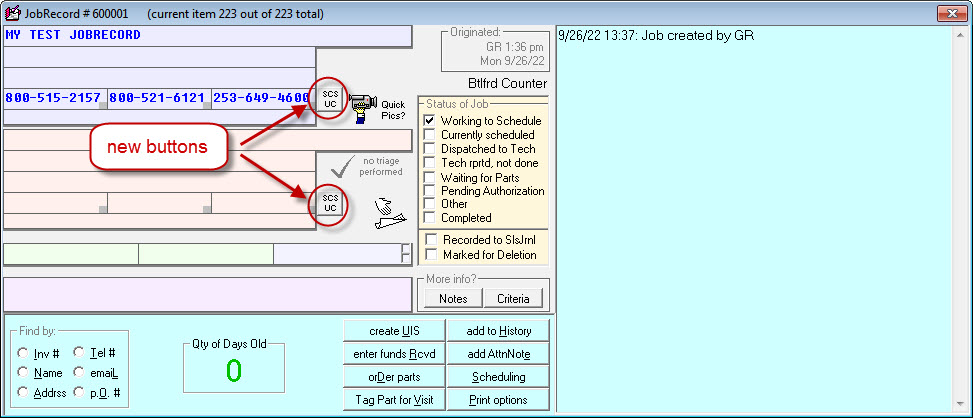
Task: Uncheck Working to Schedule status
Action: [x=429, y=121]
